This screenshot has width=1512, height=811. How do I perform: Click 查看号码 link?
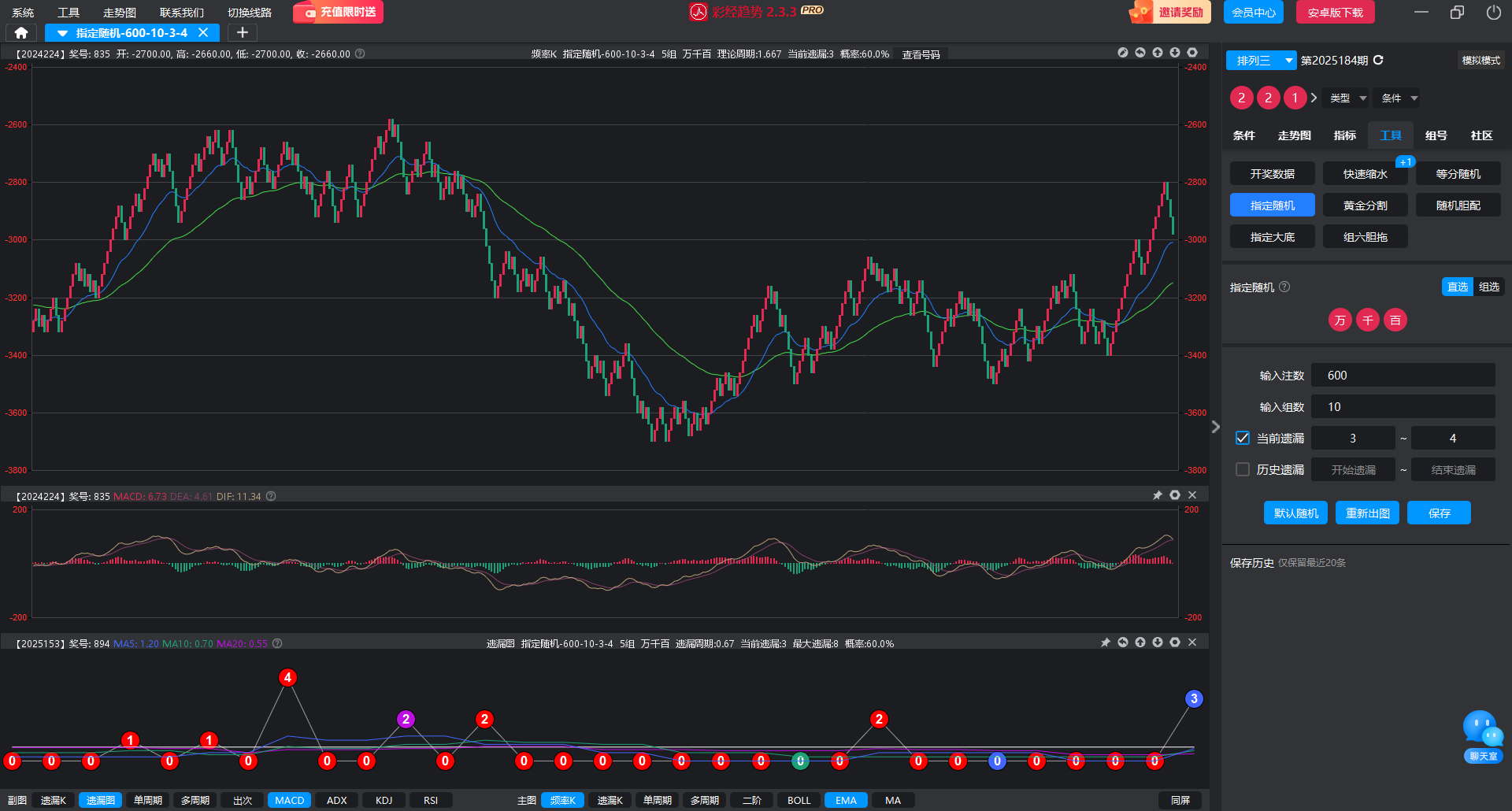tap(921, 54)
